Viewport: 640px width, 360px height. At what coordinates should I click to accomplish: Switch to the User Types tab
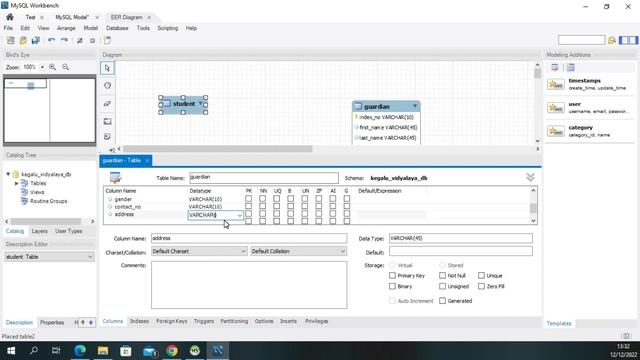tap(69, 231)
